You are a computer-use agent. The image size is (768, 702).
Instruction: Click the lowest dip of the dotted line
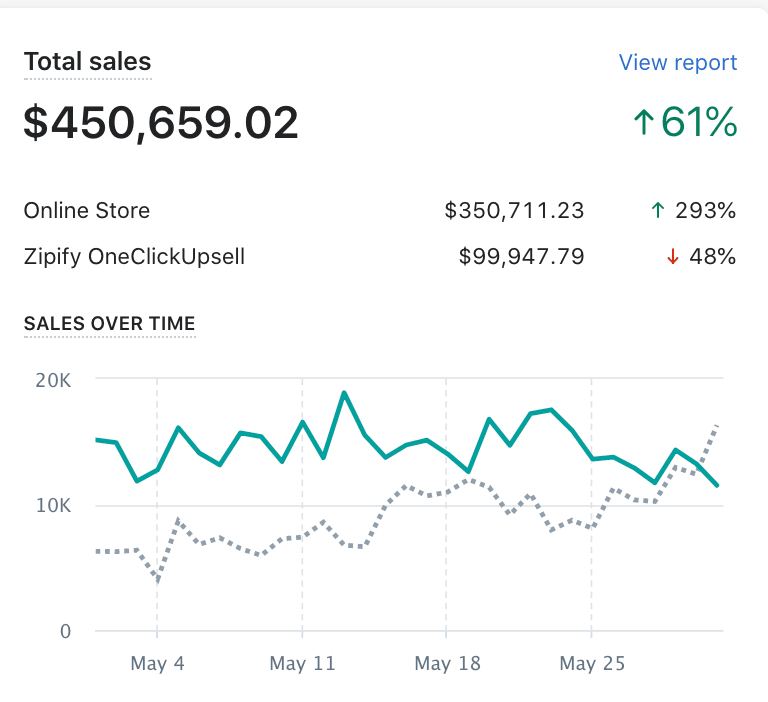[x=157, y=580]
